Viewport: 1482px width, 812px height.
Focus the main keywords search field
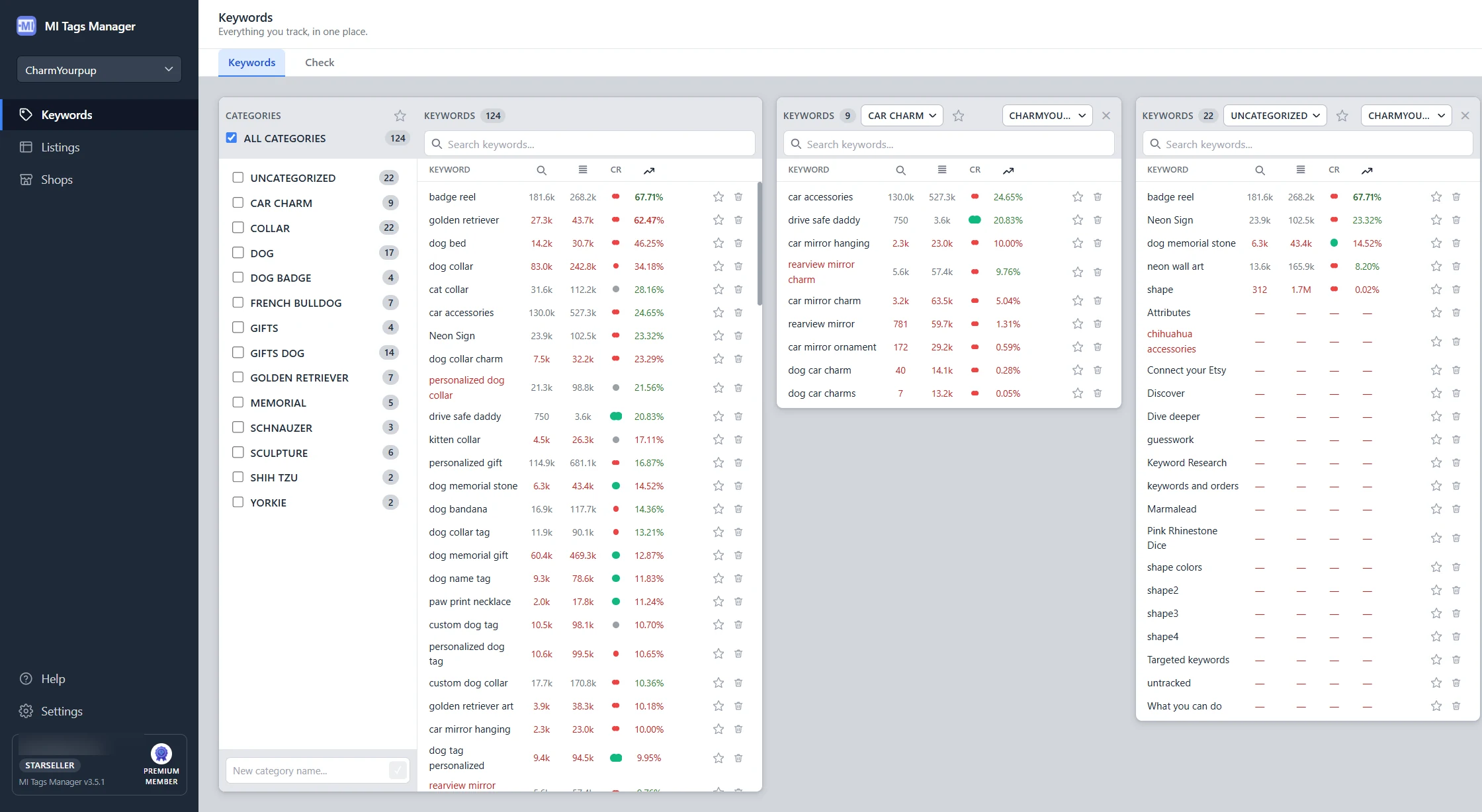point(589,144)
